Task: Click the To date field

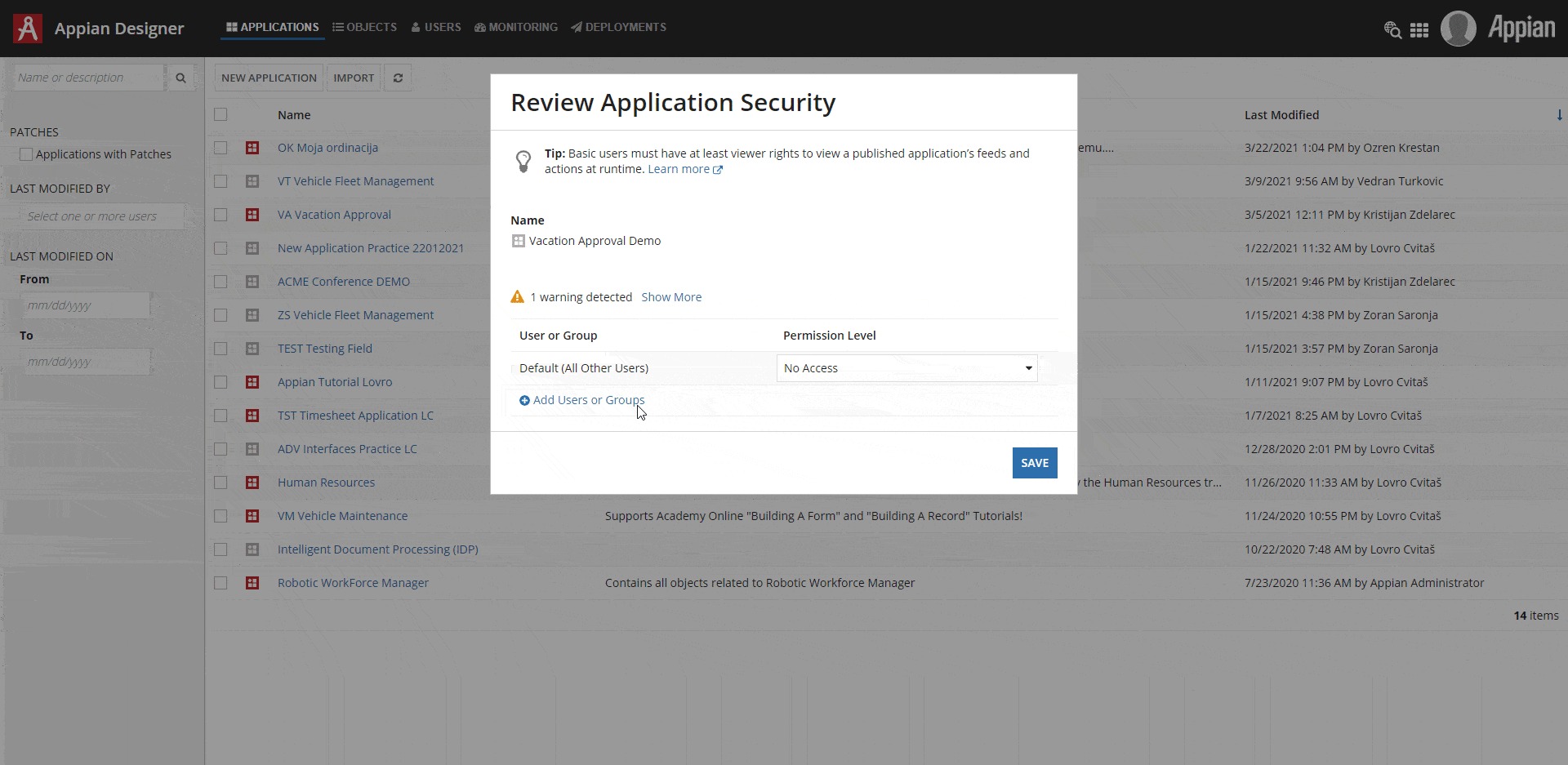Action: point(85,362)
